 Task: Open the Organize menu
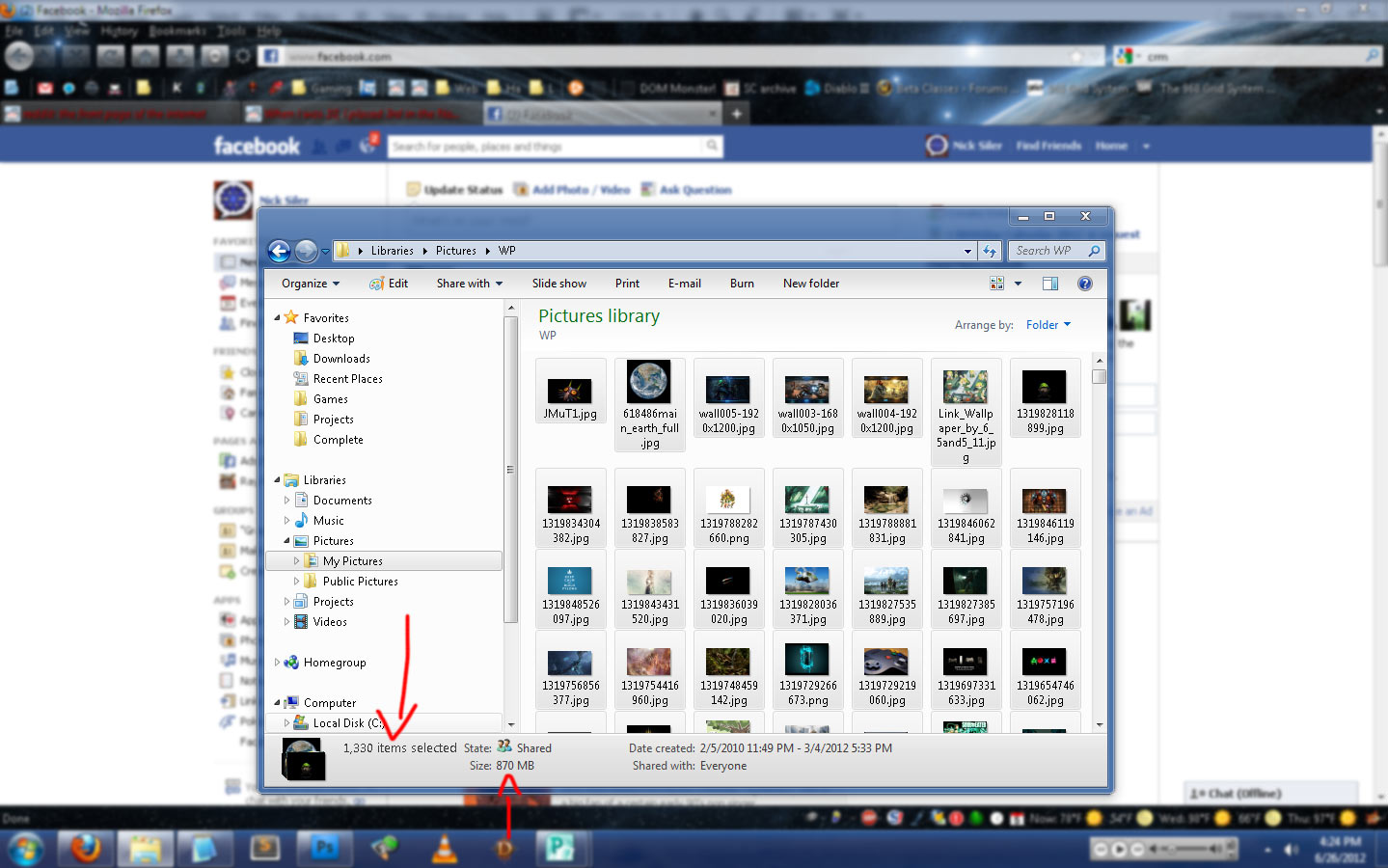311,284
